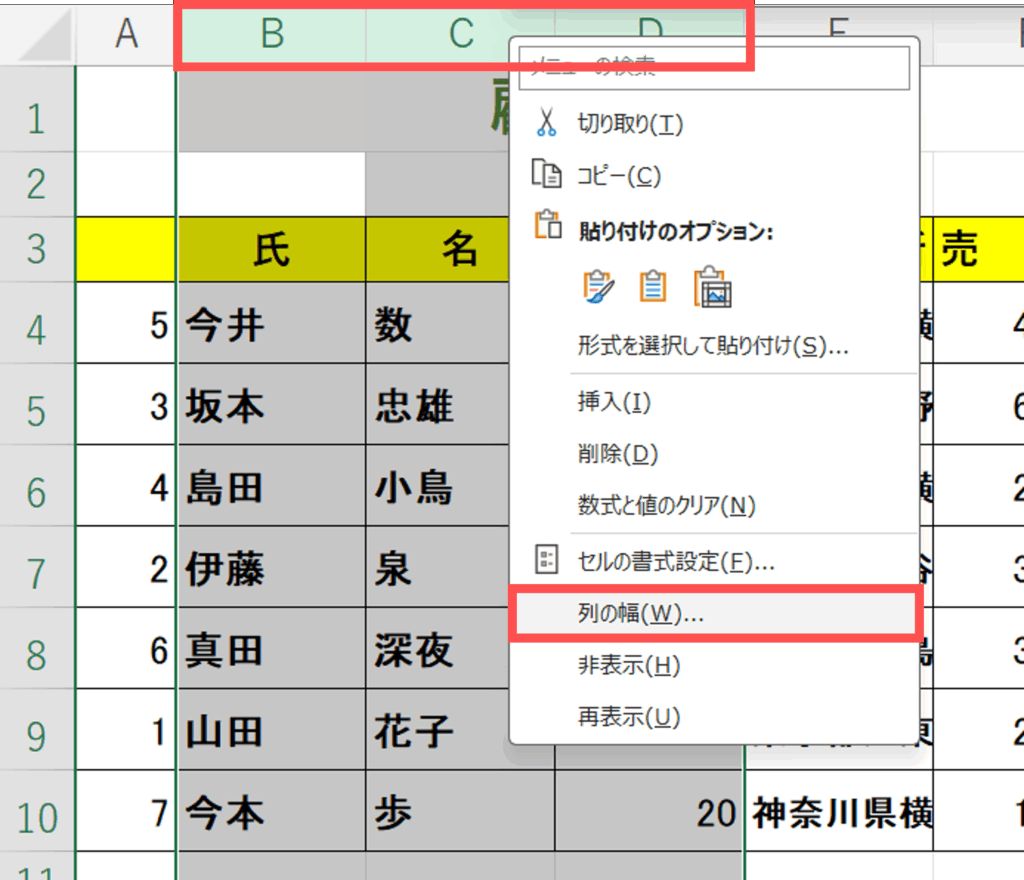1024x880 pixels.
Task: Click the scissors Cut icon
Action: tap(546, 123)
